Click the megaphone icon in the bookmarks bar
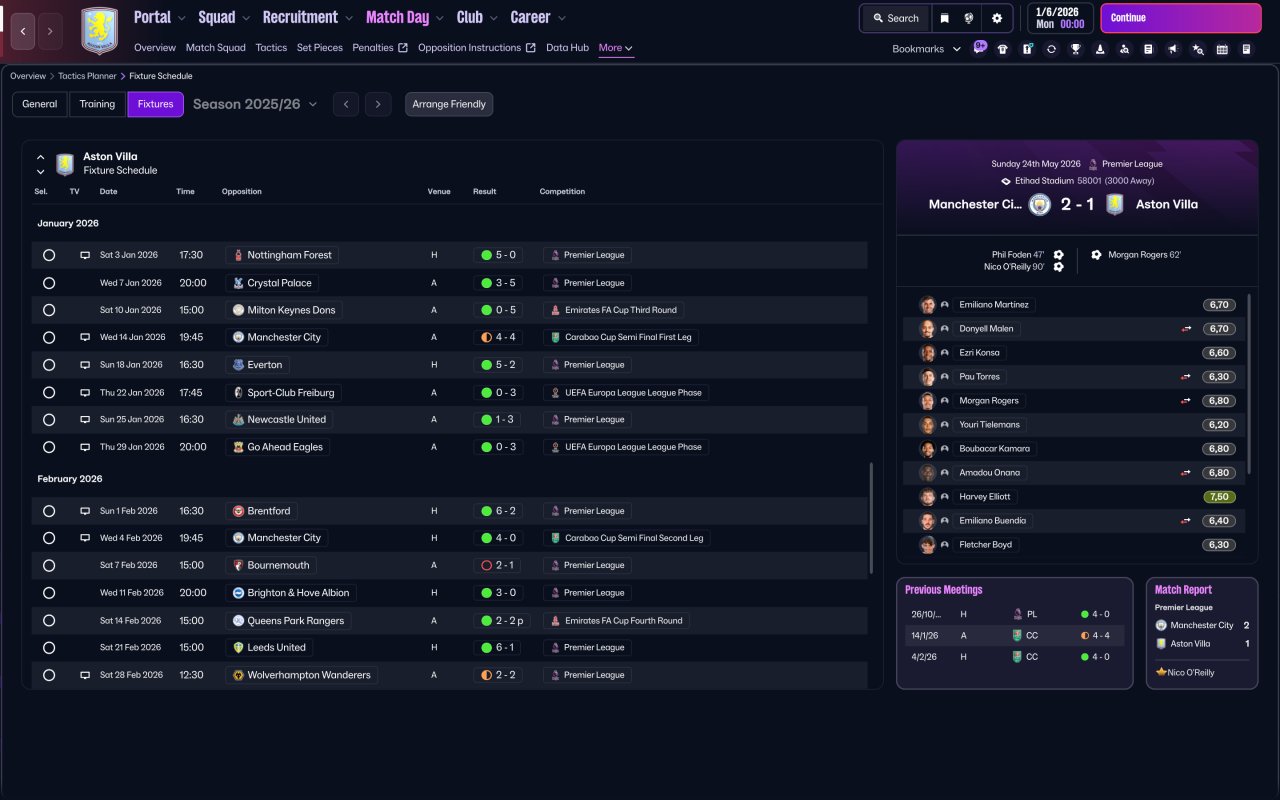The width and height of the screenshot is (1280, 800). 1173,49
